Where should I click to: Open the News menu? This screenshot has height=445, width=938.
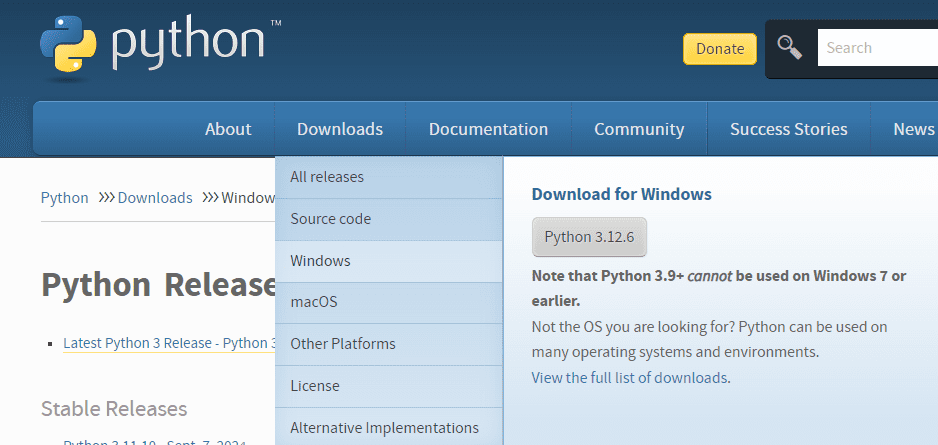pyautogui.click(x=913, y=129)
